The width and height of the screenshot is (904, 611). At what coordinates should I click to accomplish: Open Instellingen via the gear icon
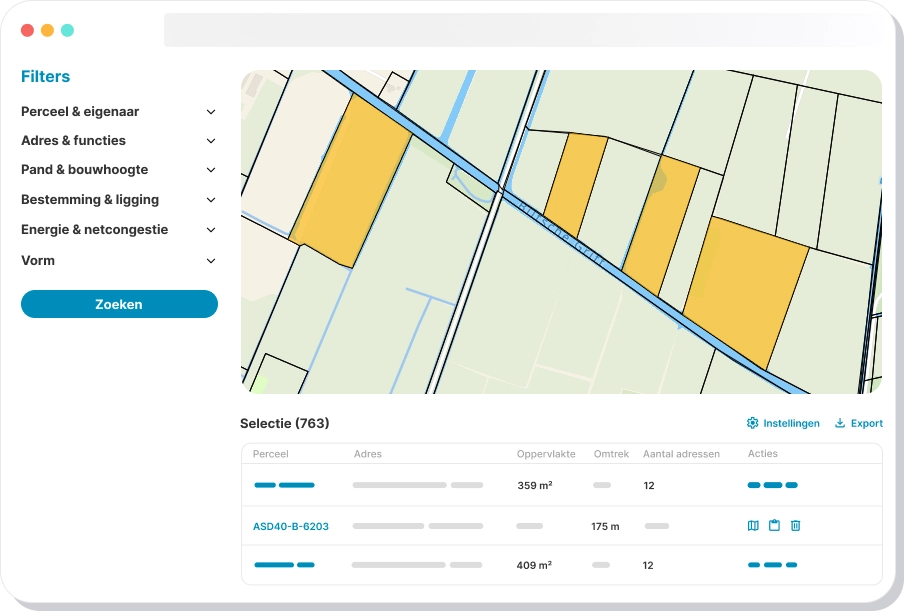pos(753,423)
